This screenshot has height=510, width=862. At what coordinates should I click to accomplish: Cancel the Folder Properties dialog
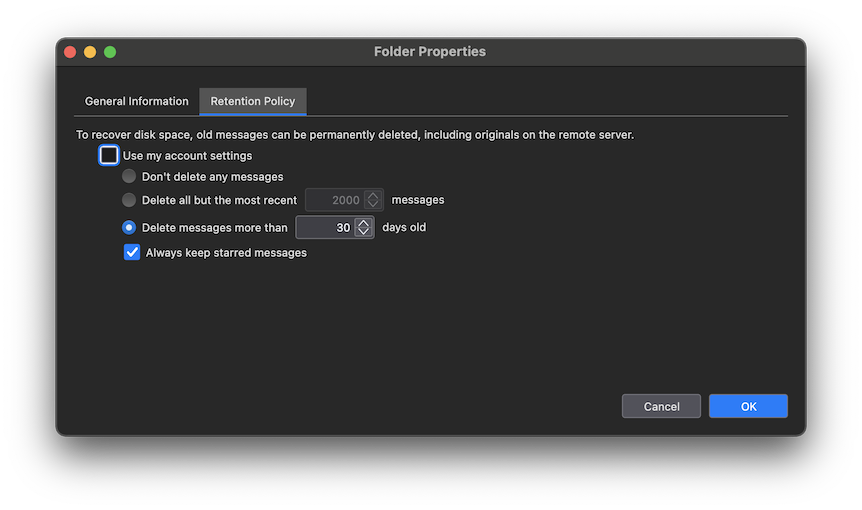[661, 406]
